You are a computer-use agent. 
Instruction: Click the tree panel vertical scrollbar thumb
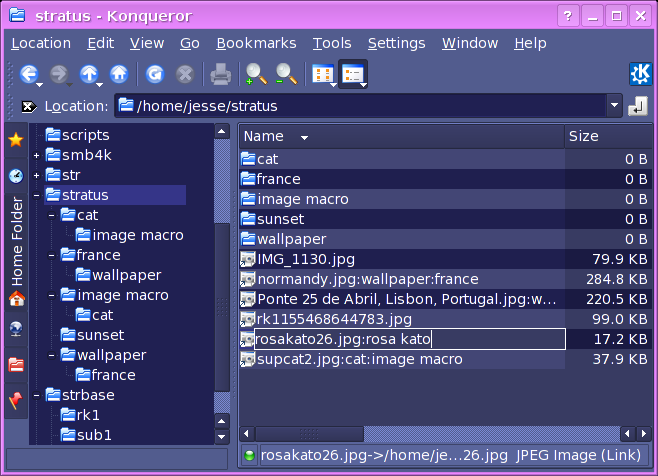coord(222,309)
